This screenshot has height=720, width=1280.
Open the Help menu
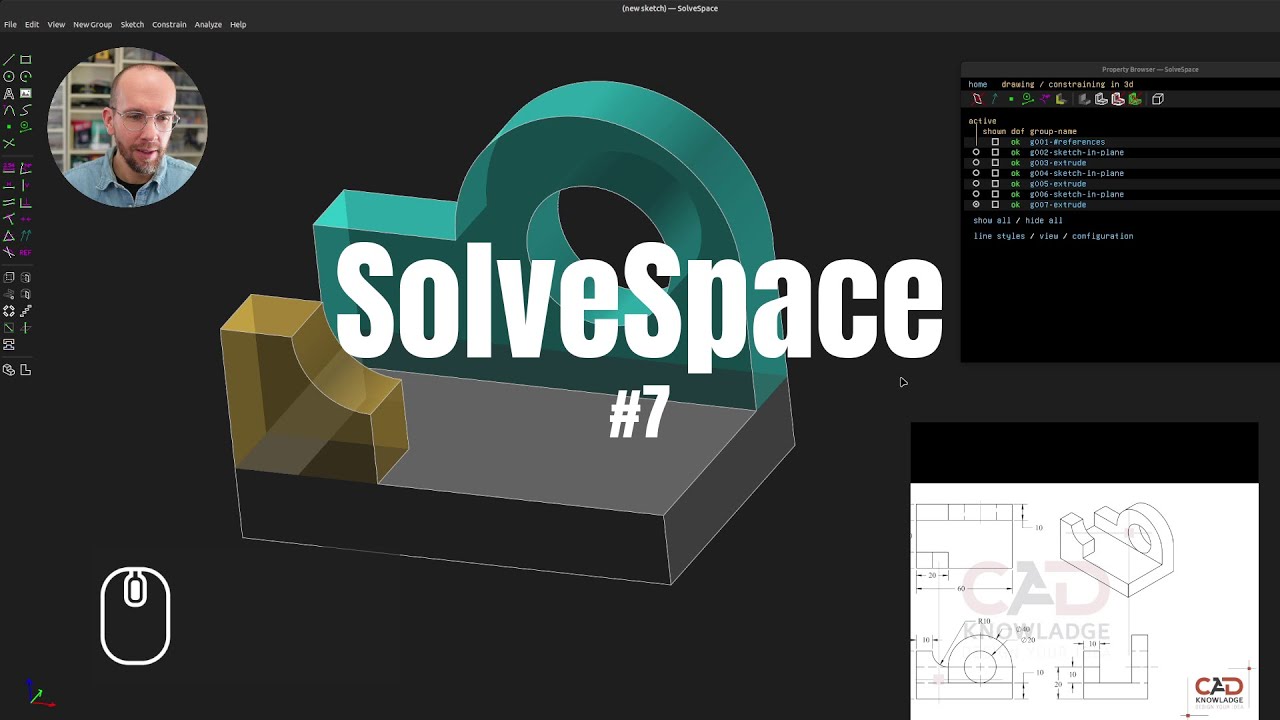(x=238, y=24)
